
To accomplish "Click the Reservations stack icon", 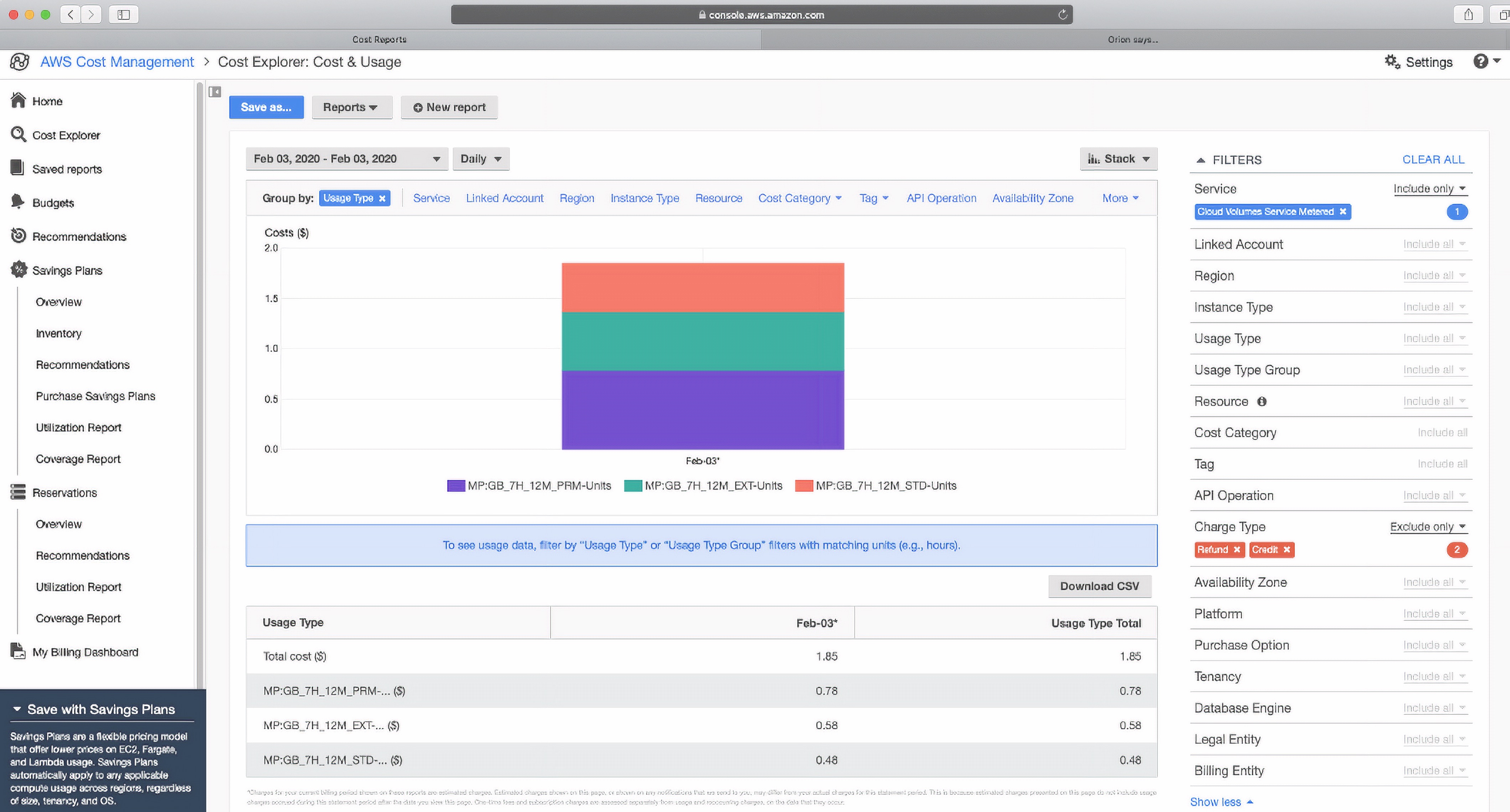I will click(x=18, y=493).
